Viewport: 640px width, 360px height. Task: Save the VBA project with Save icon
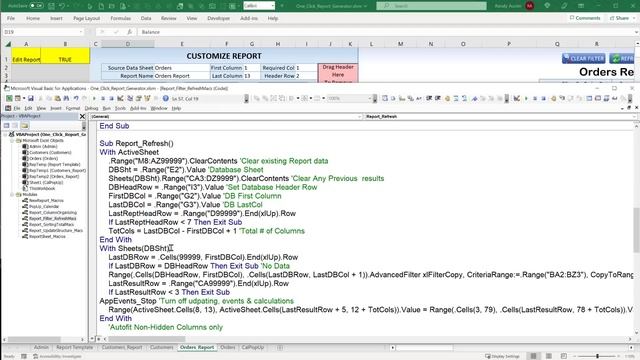pyautogui.click(x=31, y=98)
